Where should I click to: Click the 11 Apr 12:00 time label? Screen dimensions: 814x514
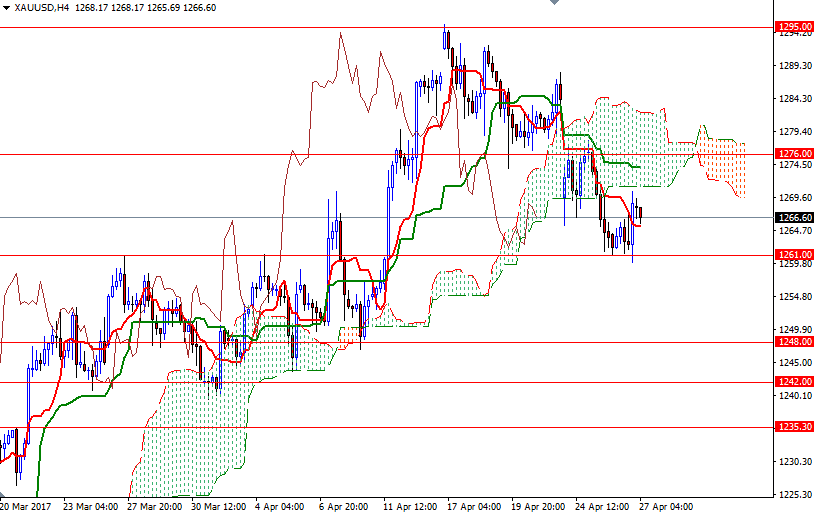410,506
